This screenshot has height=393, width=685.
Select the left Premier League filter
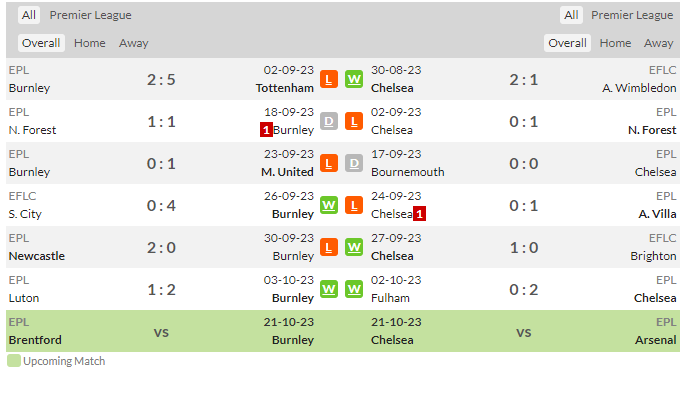(90, 15)
